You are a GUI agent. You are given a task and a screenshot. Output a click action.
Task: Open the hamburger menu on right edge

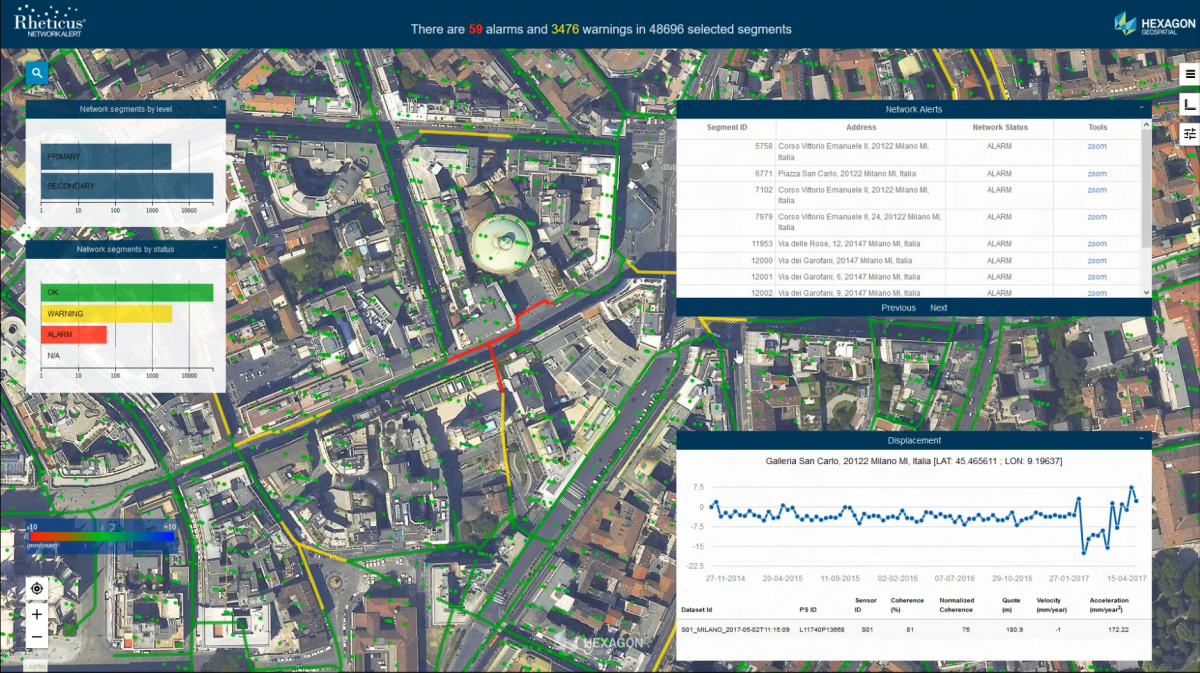[1189, 75]
